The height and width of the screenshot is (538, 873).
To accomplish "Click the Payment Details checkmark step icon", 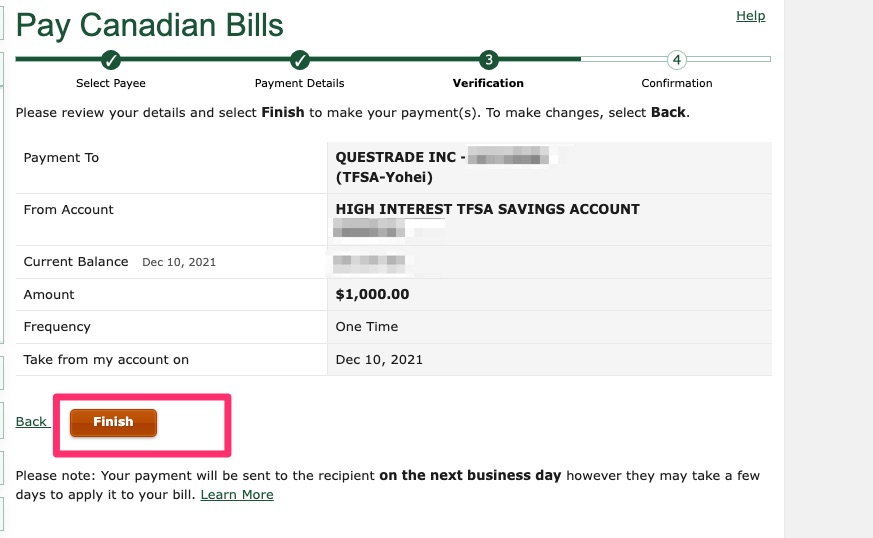I will pyautogui.click(x=300, y=60).
